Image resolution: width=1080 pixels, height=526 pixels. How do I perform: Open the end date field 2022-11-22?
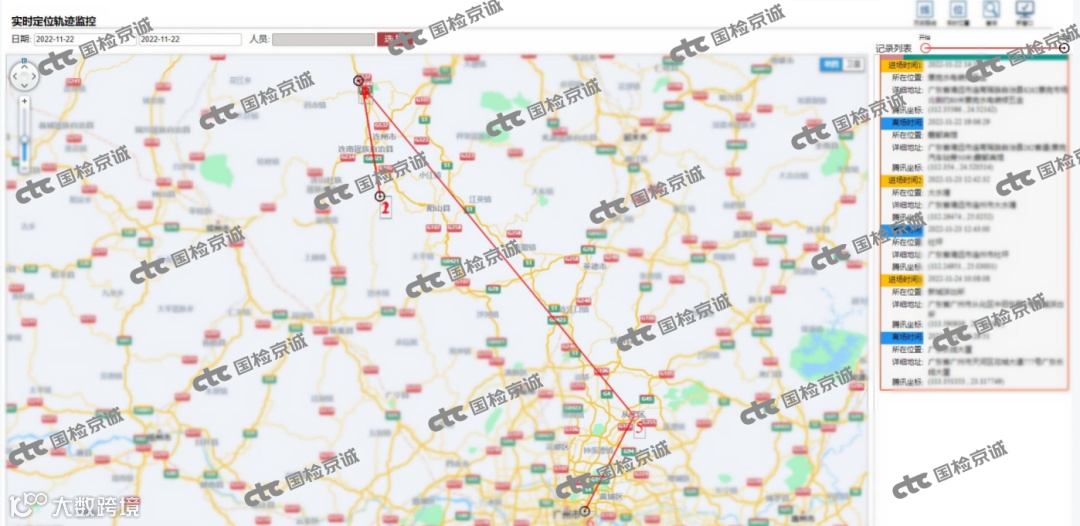pyautogui.click(x=190, y=39)
